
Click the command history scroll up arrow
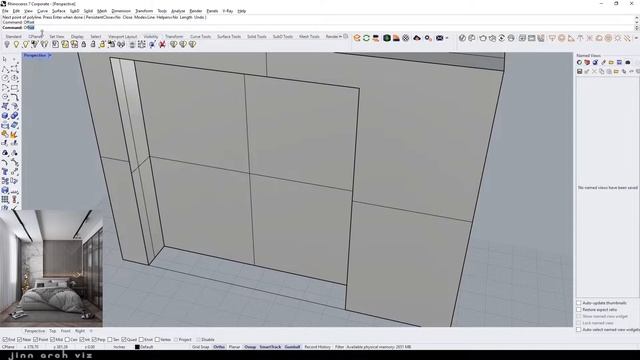coord(637,18)
